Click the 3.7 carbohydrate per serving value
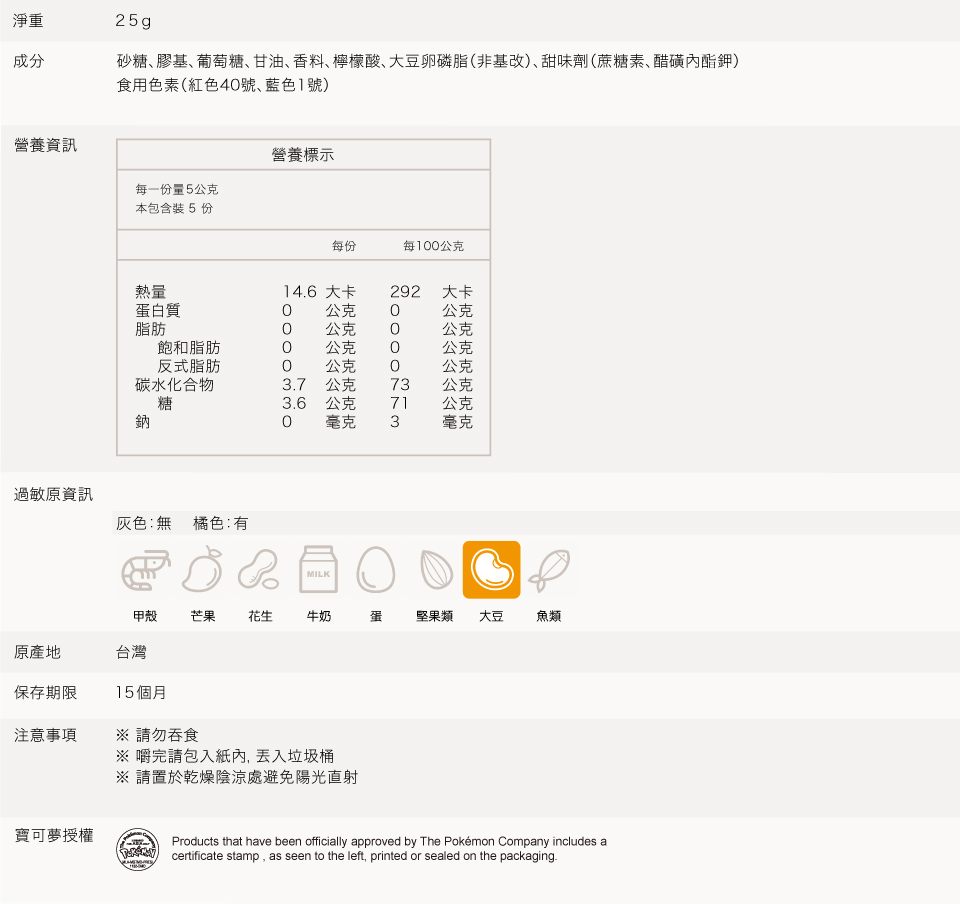Screen dimensions: 960x904 tap(294, 384)
